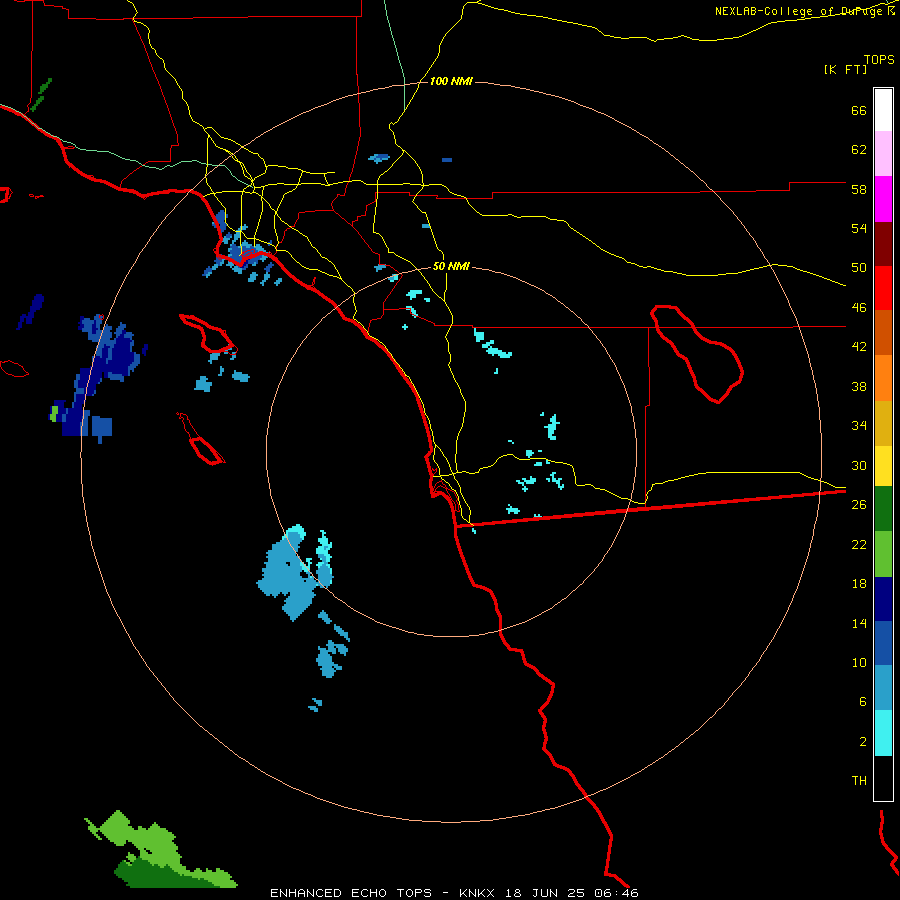Pick the dark orange legend swatch
Viewport: 900px width, 900px height.
coord(883,332)
